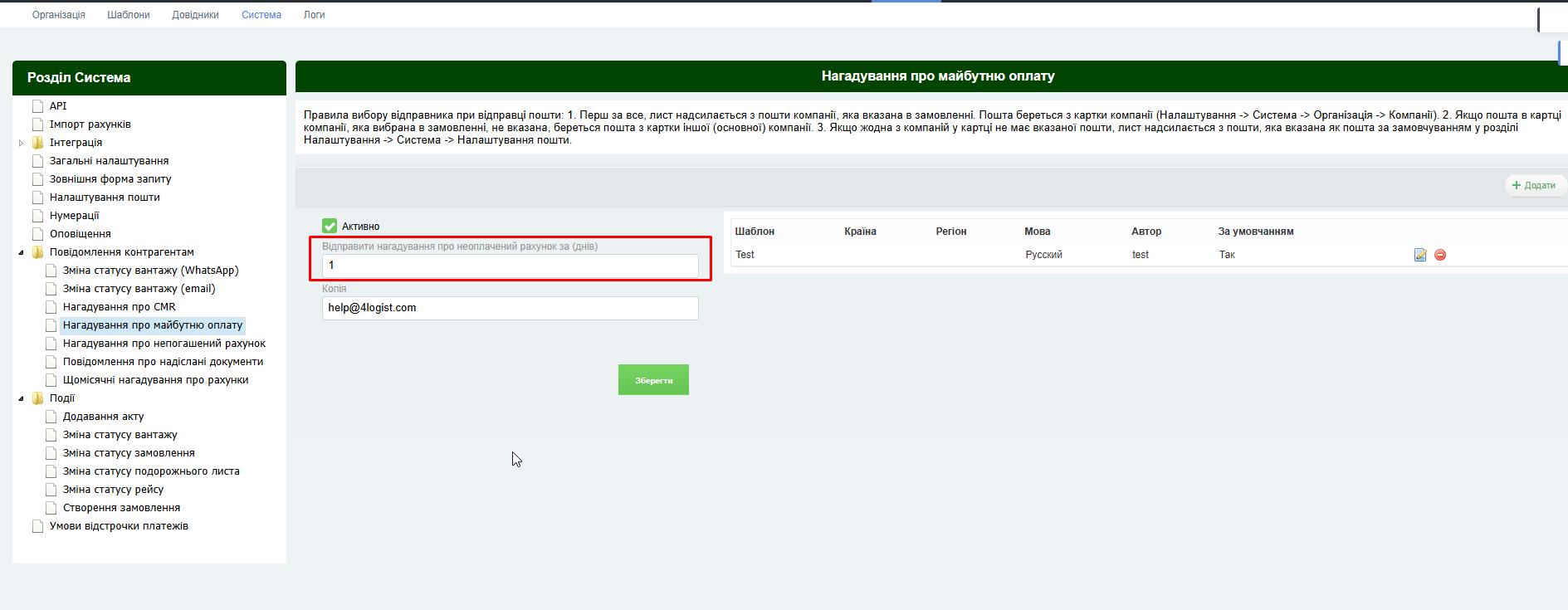Screen dimensions: 1568x610
Task: Select Нагадування про CMR in tree
Action: coord(119,307)
